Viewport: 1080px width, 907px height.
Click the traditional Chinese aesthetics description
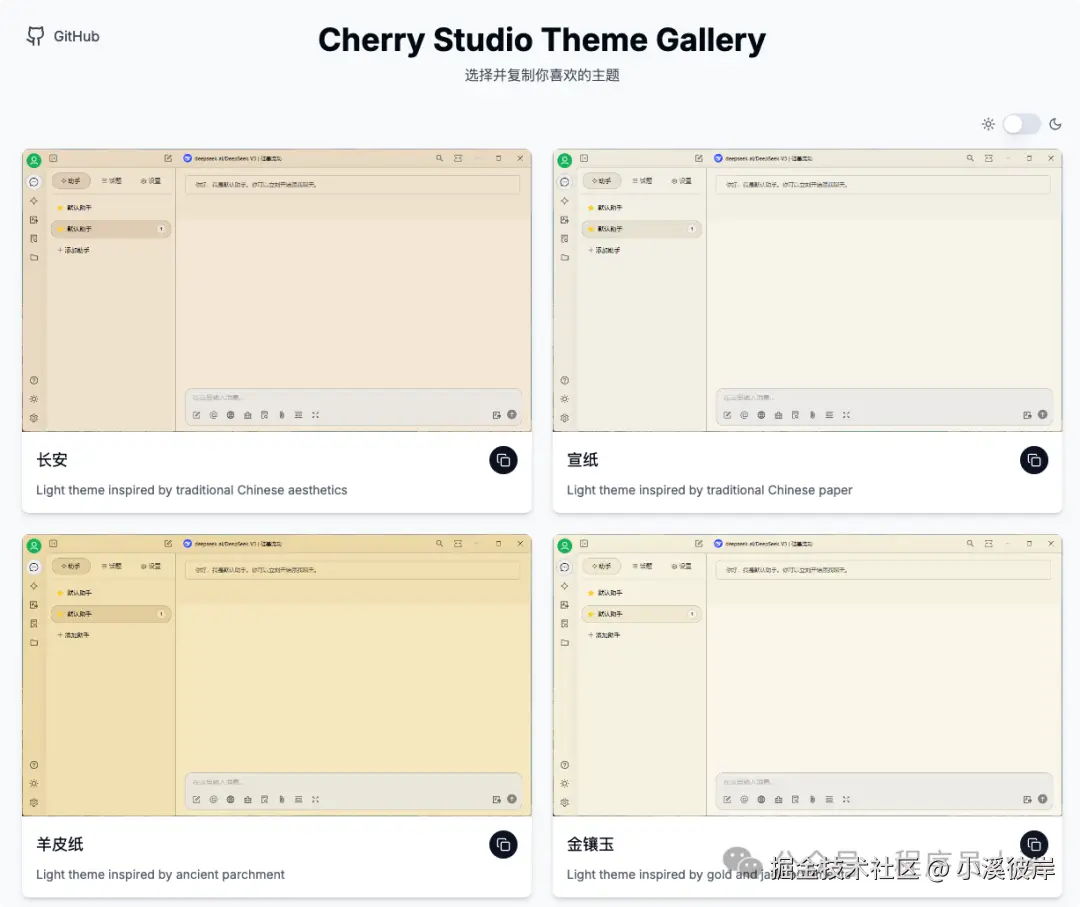(191, 490)
